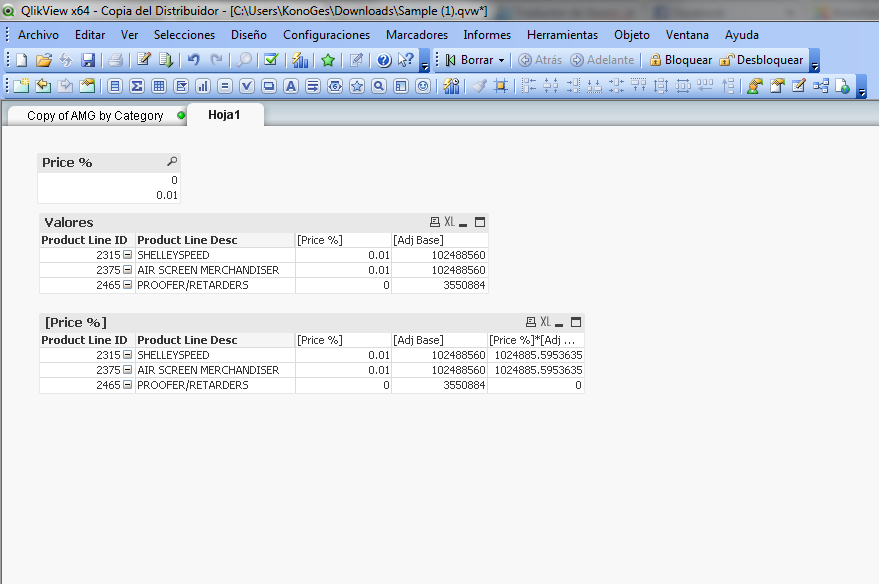Add a bookmark with the green star
The height and width of the screenshot is (584, 879).
coord(328,60)
